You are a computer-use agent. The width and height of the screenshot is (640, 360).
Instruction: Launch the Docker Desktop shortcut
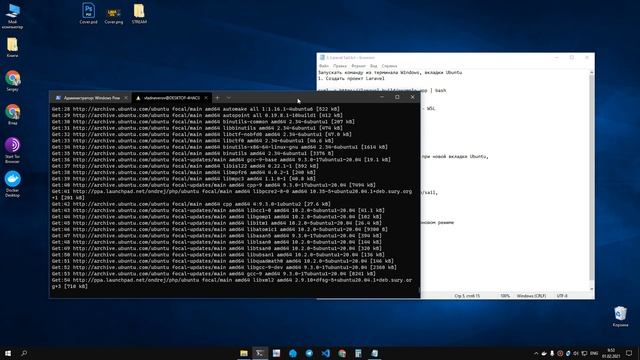(12, 184)
